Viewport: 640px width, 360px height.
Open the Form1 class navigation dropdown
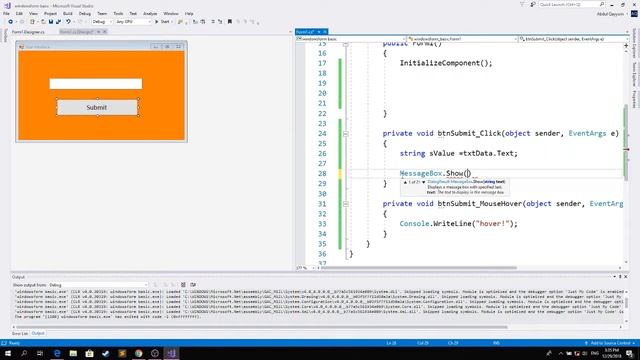(462, 39)
